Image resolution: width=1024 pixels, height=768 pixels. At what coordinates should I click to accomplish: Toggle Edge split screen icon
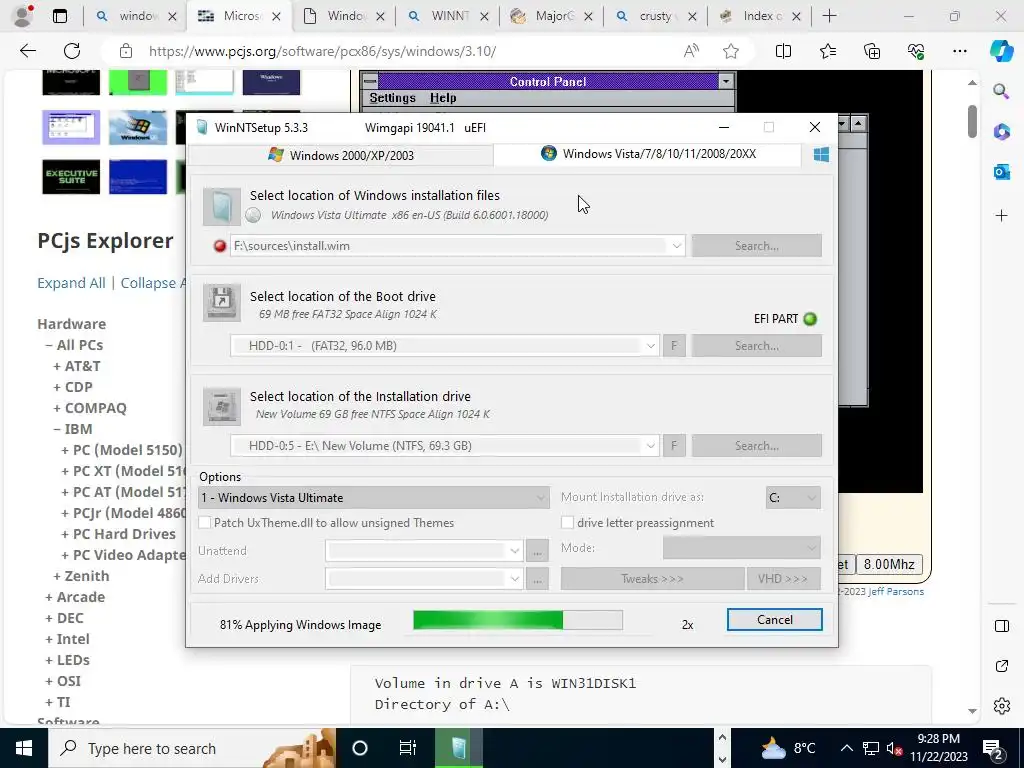[x=784, y=51]
